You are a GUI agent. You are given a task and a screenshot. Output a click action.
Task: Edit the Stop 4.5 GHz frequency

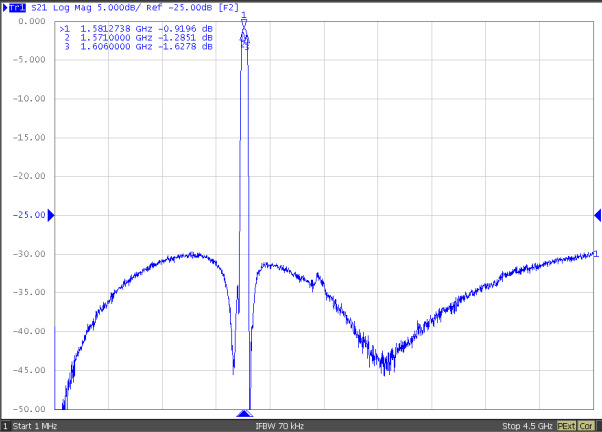click(526, 425)
